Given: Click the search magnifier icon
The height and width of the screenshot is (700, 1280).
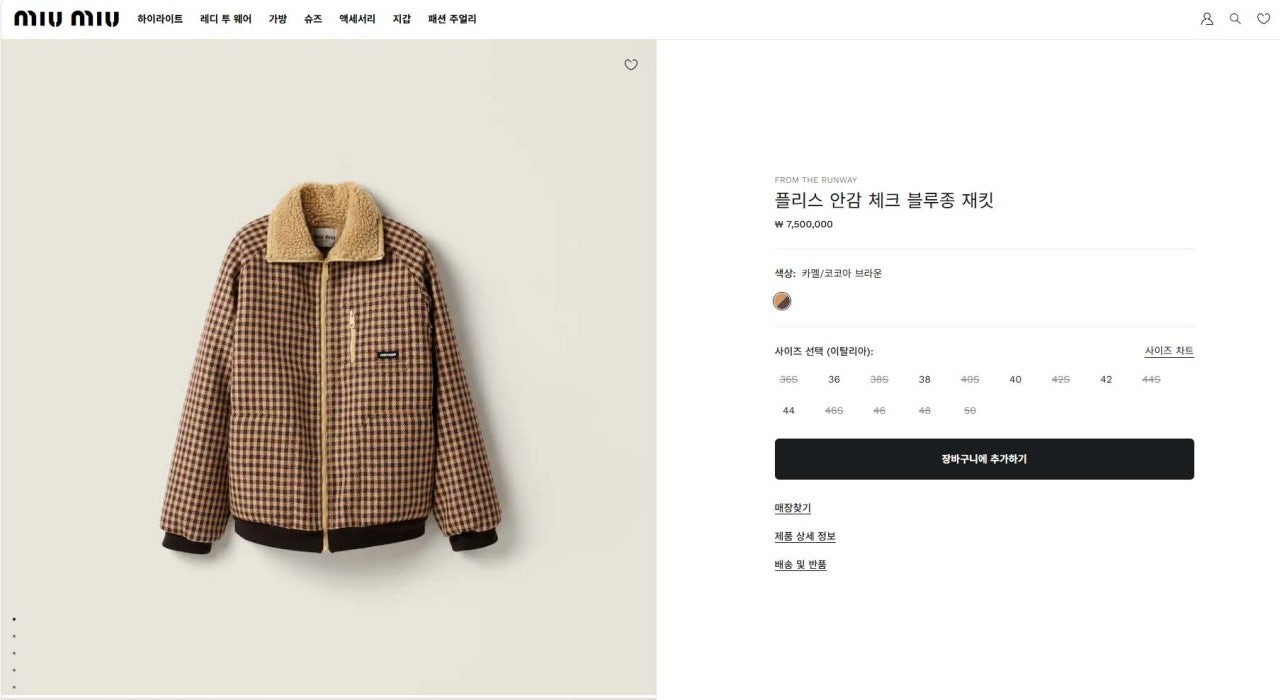Looking at the screenshot, I should [x=1235, y=19].
